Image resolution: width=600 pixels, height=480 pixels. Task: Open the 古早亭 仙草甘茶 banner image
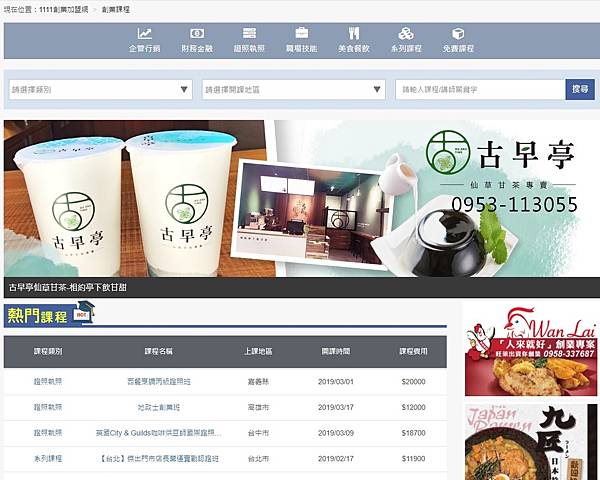click(302, 199)
